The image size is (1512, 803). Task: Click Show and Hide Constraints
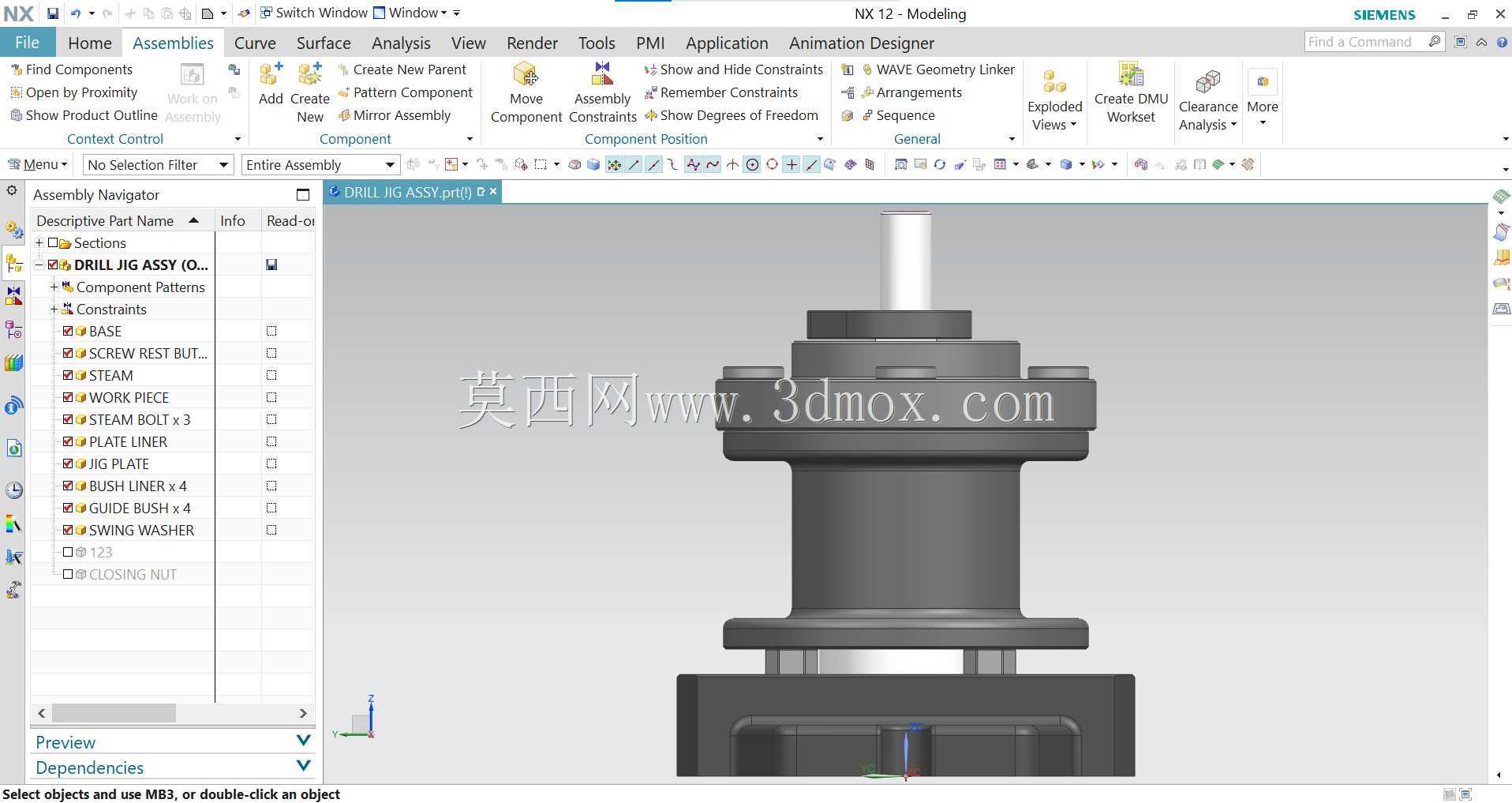733,69
